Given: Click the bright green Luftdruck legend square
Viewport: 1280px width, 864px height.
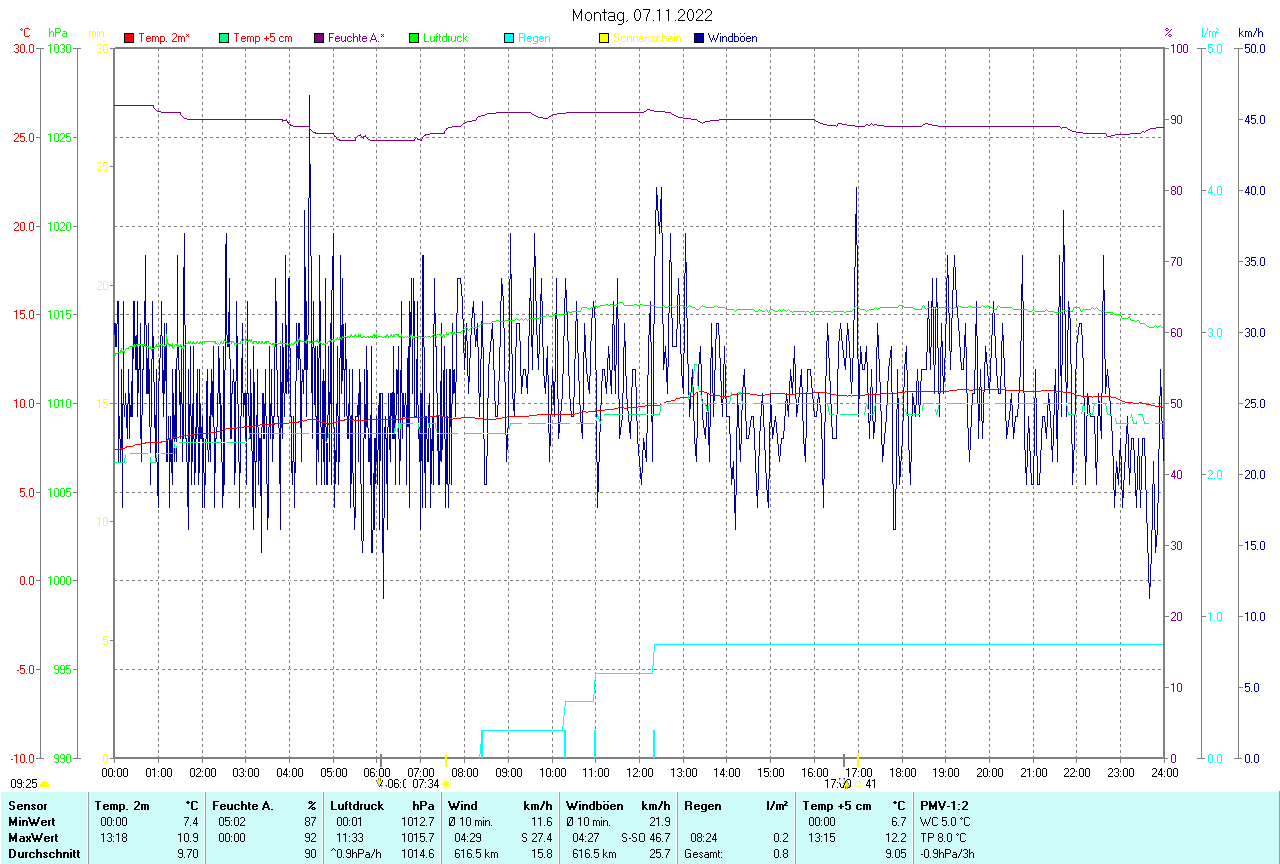Looking at the screenshot, I should point(414,38).
